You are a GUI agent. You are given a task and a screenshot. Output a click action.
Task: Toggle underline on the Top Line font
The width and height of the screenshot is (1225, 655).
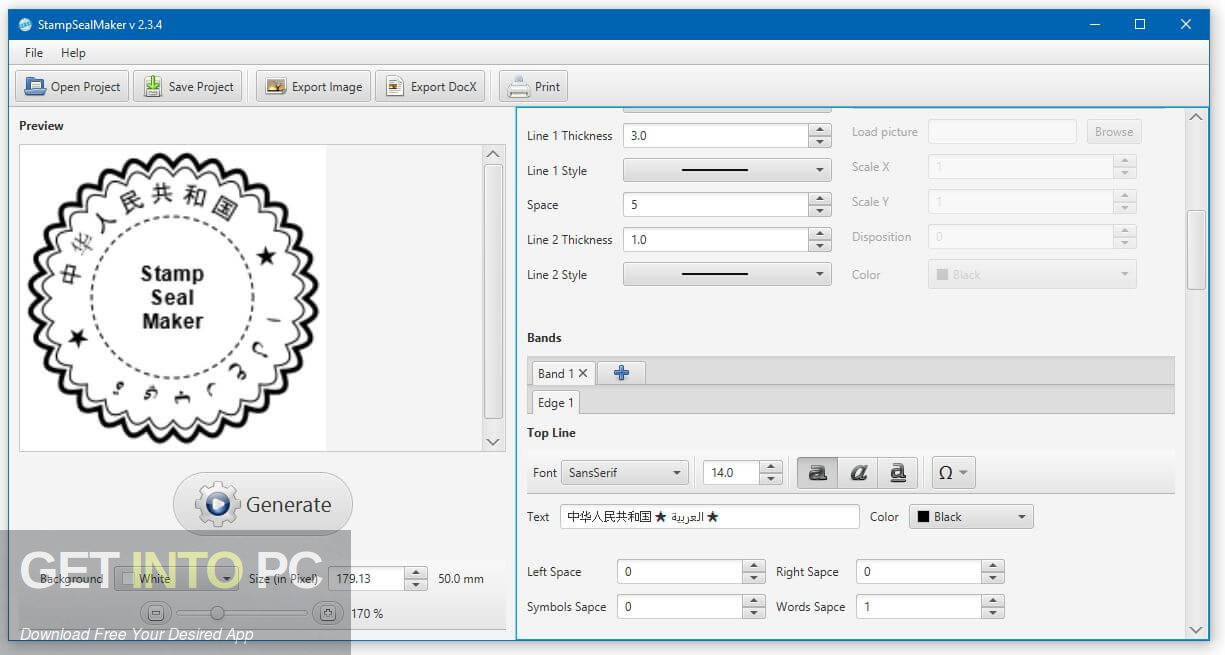[898, 472]
